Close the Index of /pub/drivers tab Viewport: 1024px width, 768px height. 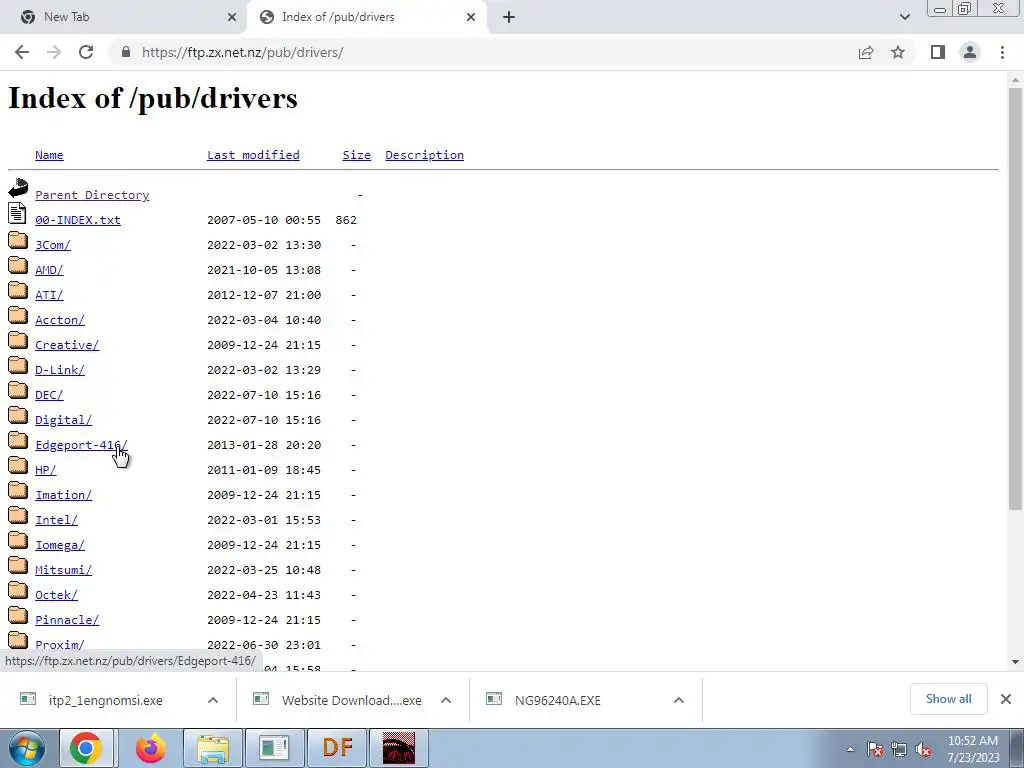point(471,17)
